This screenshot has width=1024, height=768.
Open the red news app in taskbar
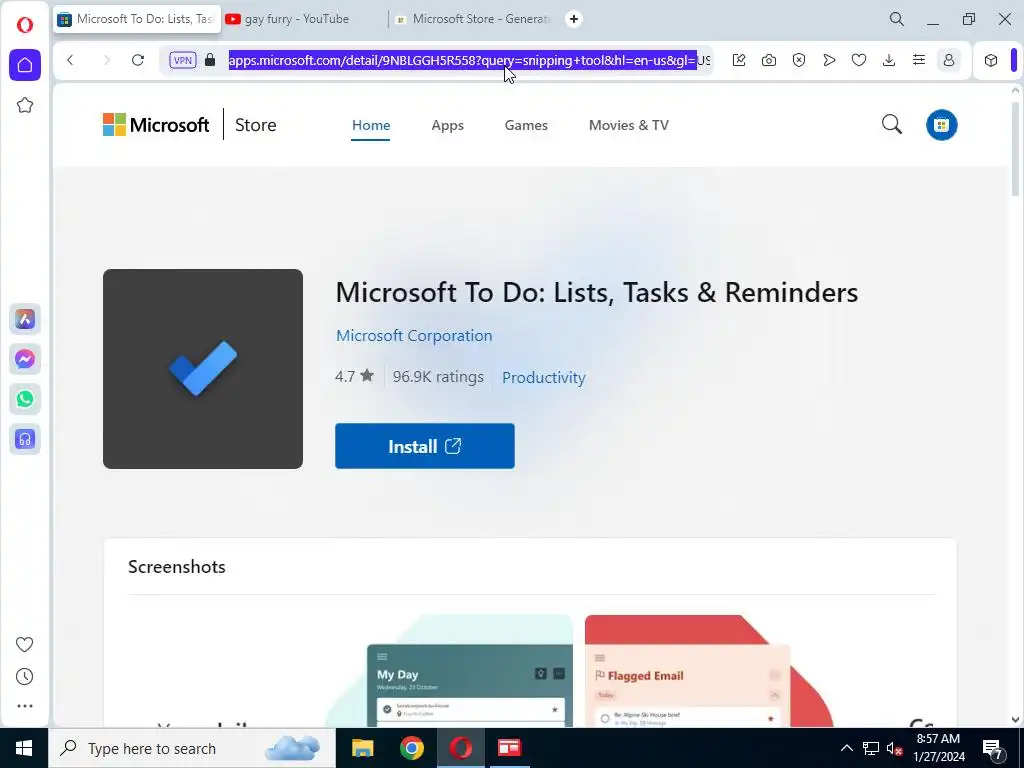point(509,748)
